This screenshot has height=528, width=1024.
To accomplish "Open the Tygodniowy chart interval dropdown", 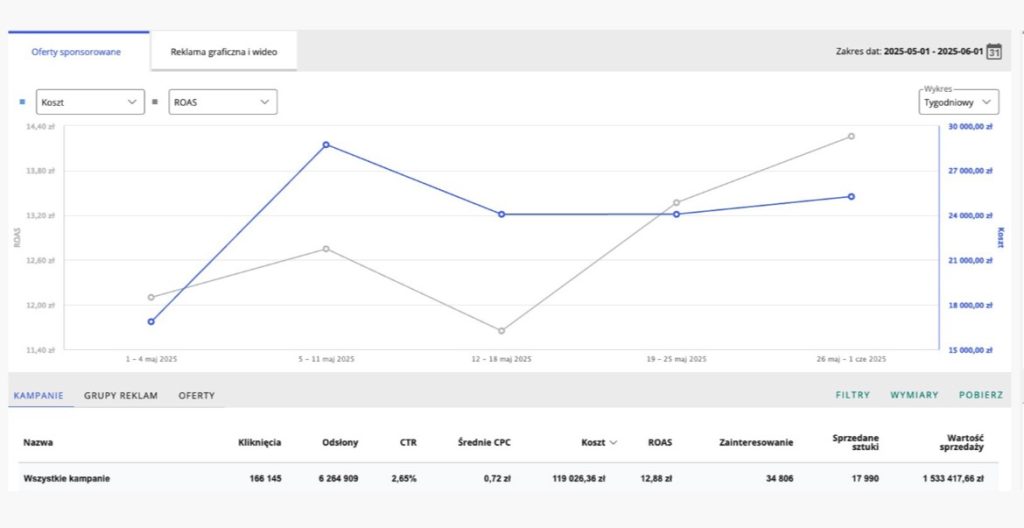I will click(958, 102).
